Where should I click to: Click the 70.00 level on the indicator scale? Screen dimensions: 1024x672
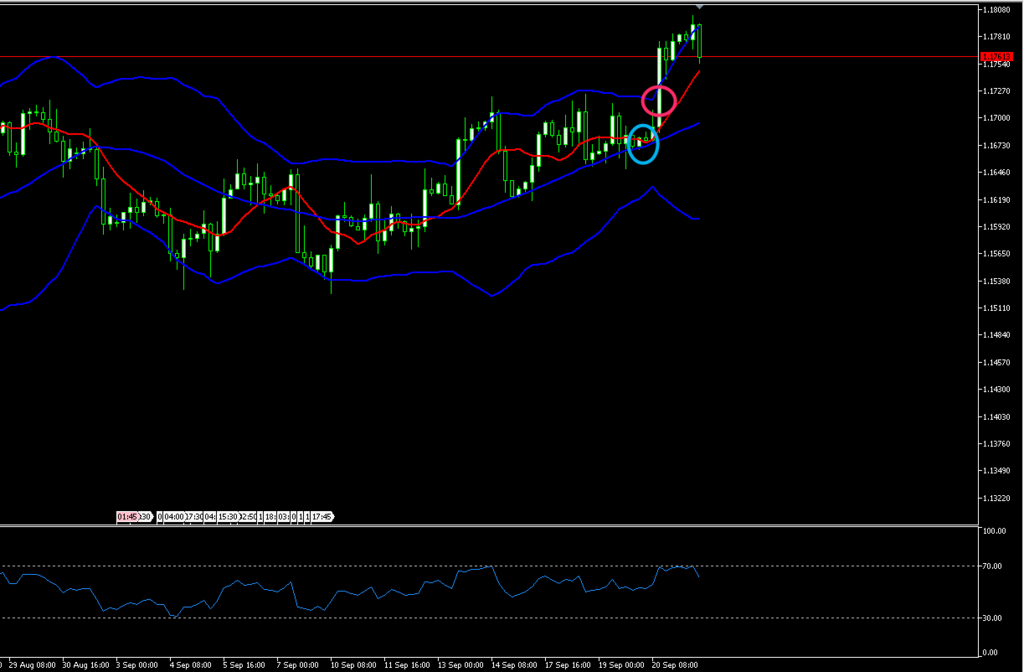click(x=993, y=566)
